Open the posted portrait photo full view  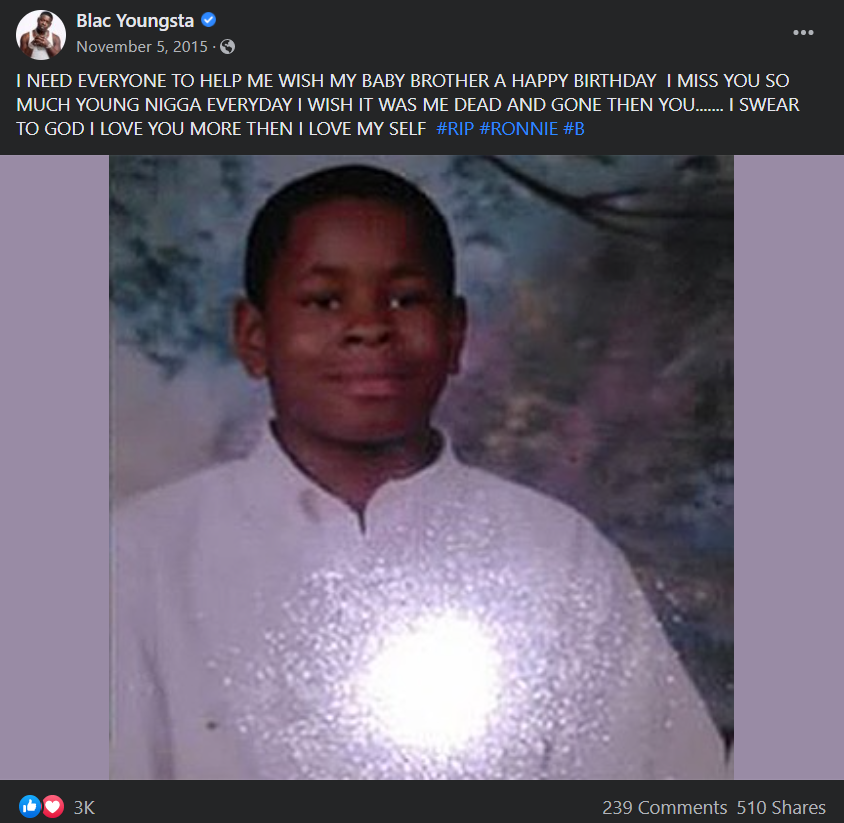pos(421,467)
